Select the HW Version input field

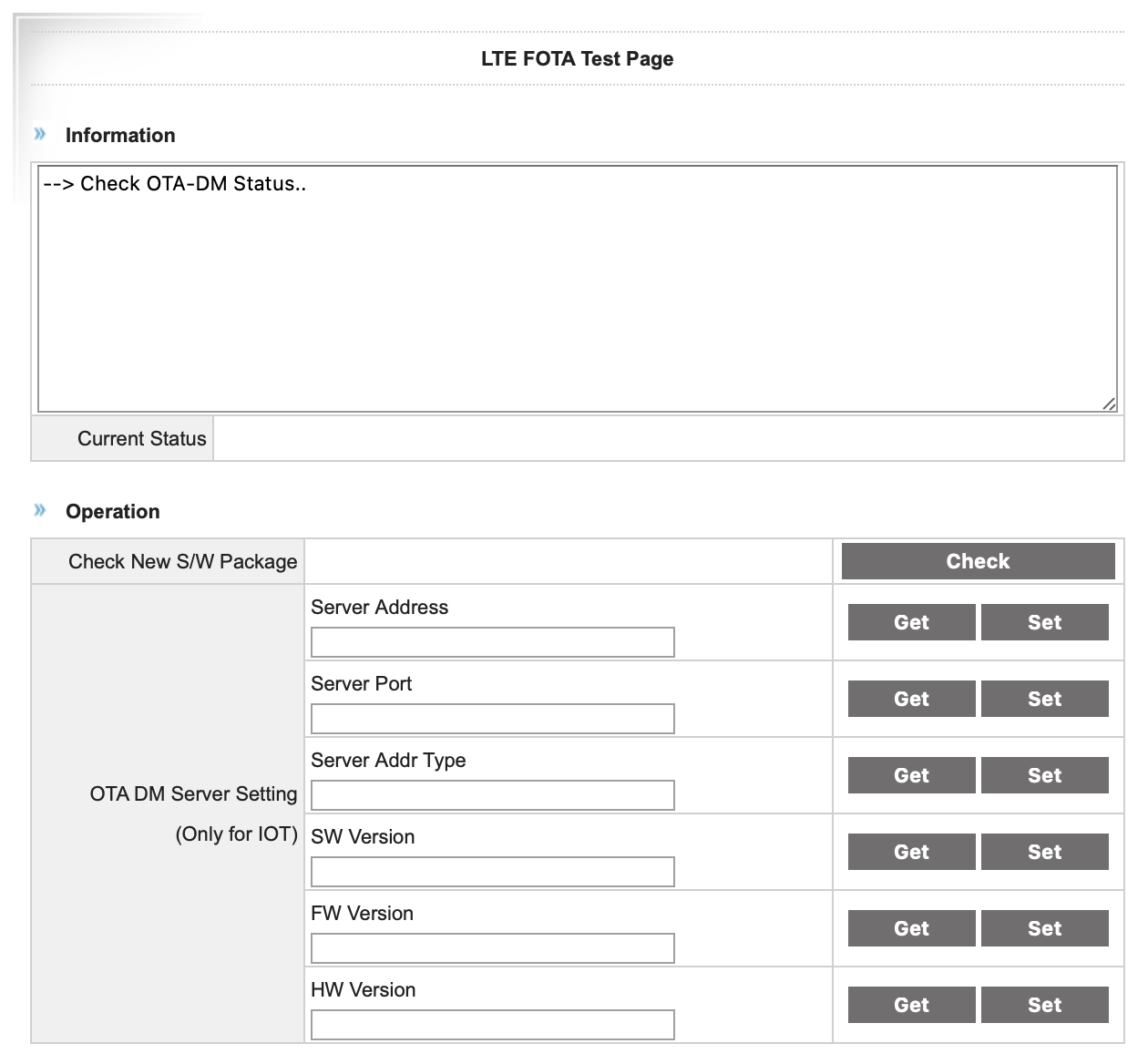pos(492,1025)
